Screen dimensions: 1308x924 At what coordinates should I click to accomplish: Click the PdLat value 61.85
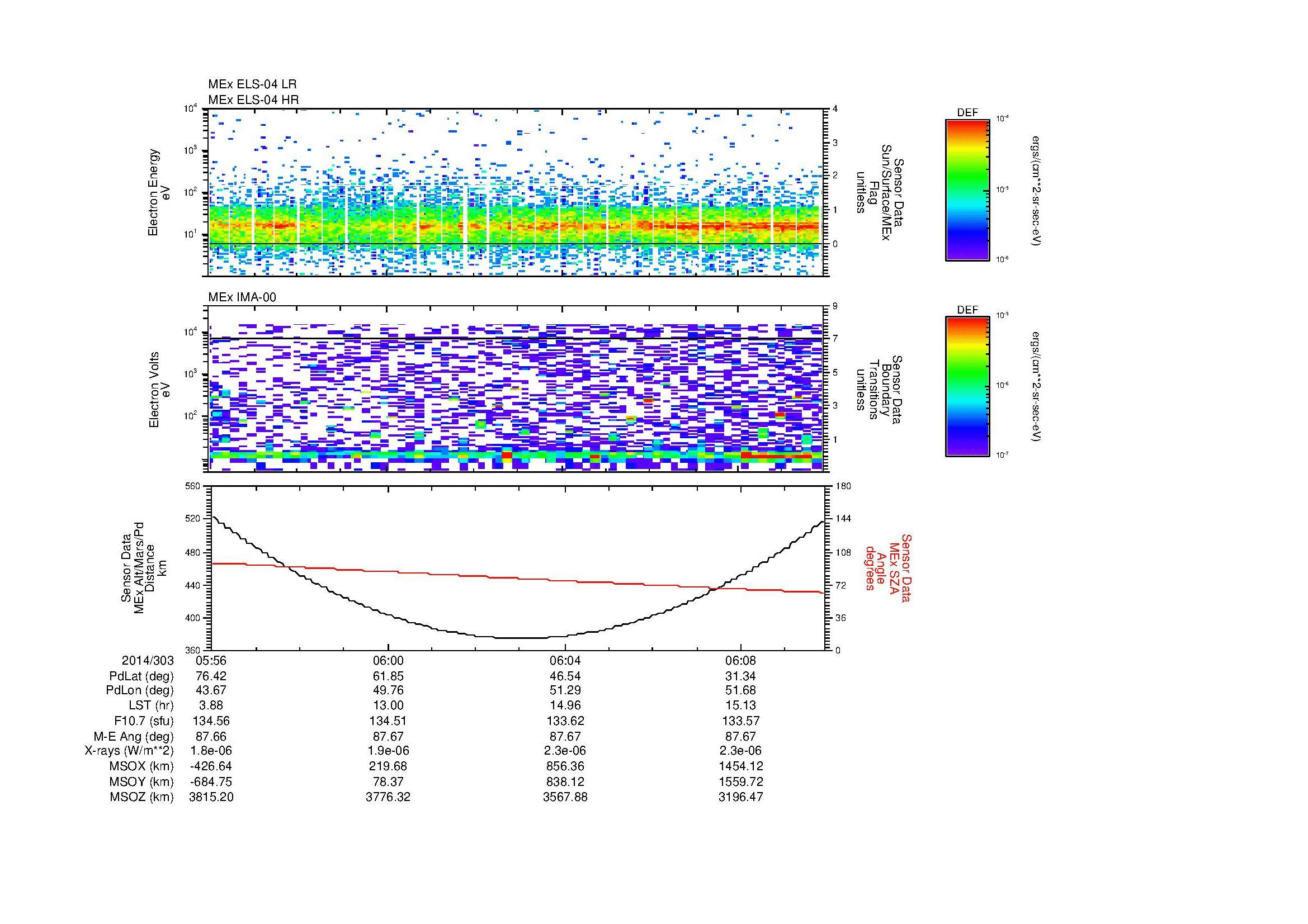(388, 676)
